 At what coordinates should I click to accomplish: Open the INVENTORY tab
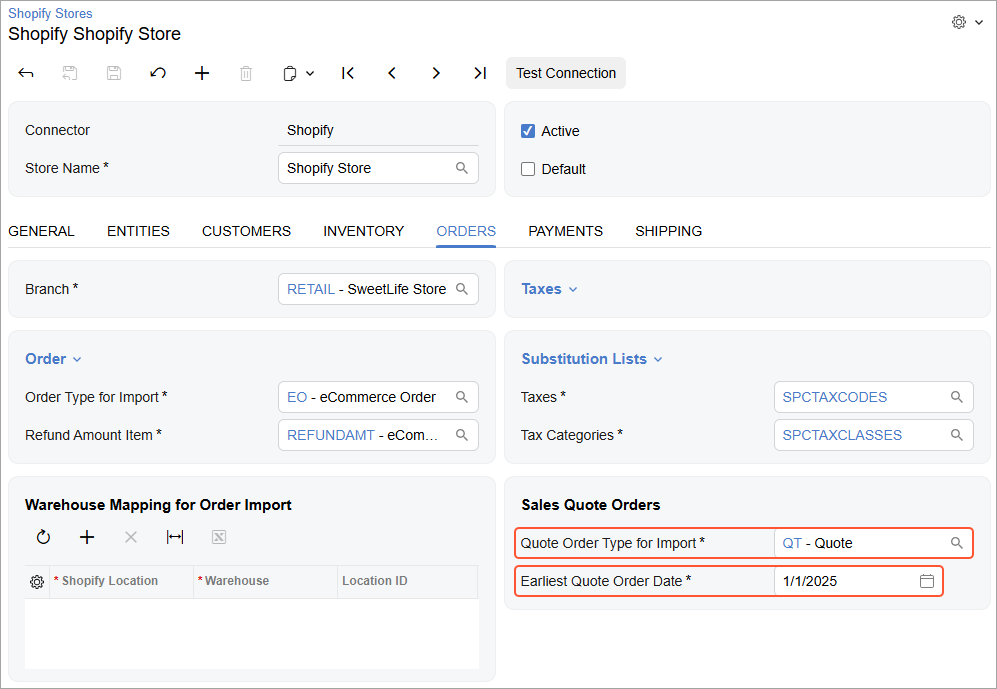[x=363, y=231]
